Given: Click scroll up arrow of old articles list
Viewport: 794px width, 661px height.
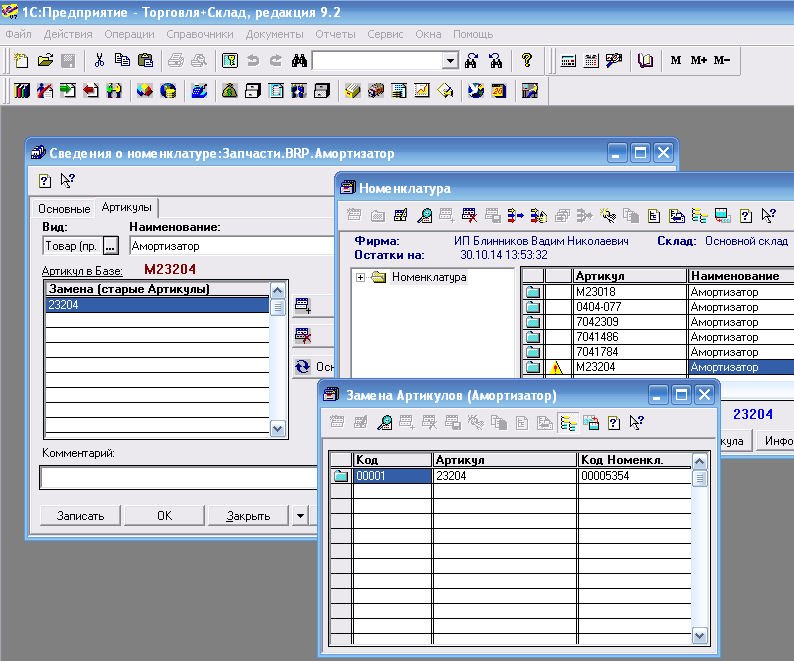Looking at the screenshot, I should pos(277,290).
